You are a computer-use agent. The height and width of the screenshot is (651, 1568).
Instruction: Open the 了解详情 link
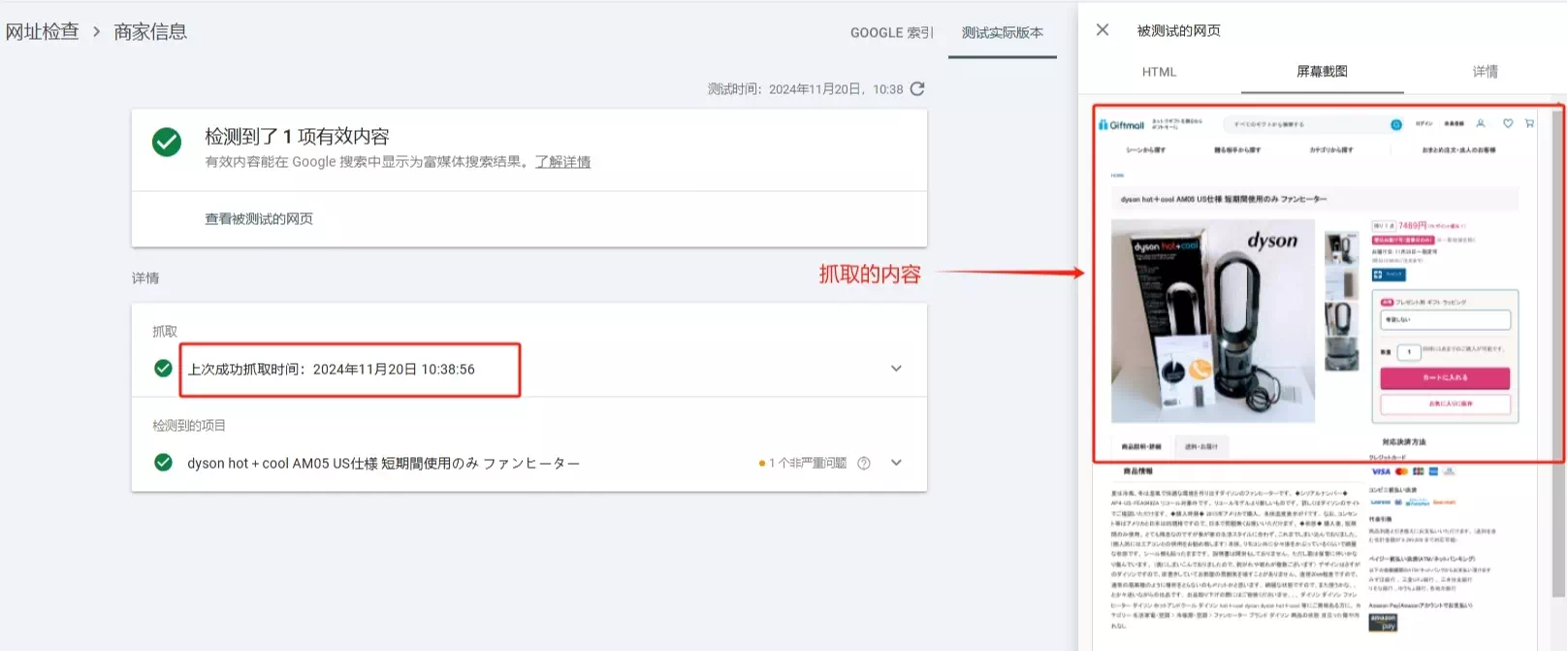coord(562,162)
